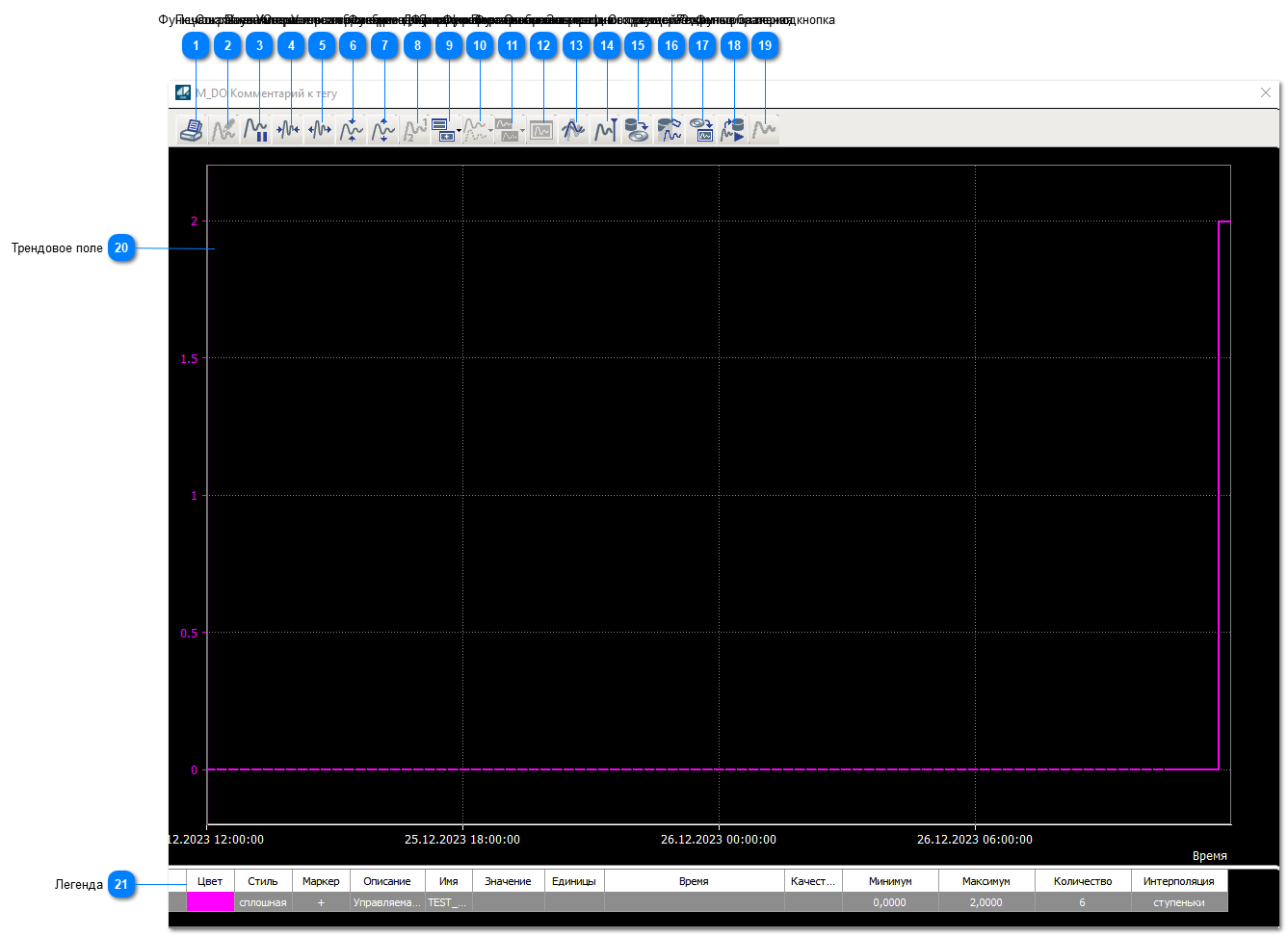Click the truncated 'Качест…' legend column header

(x=813, y=881)
